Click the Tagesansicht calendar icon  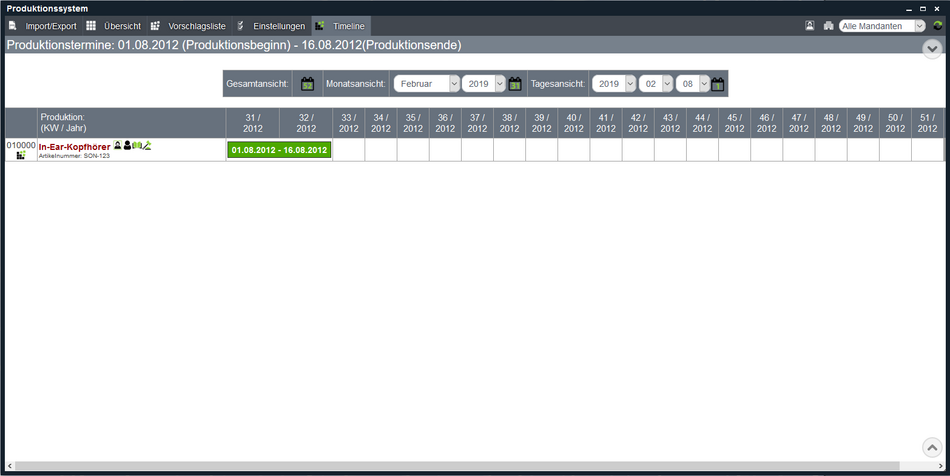[717, 84]
